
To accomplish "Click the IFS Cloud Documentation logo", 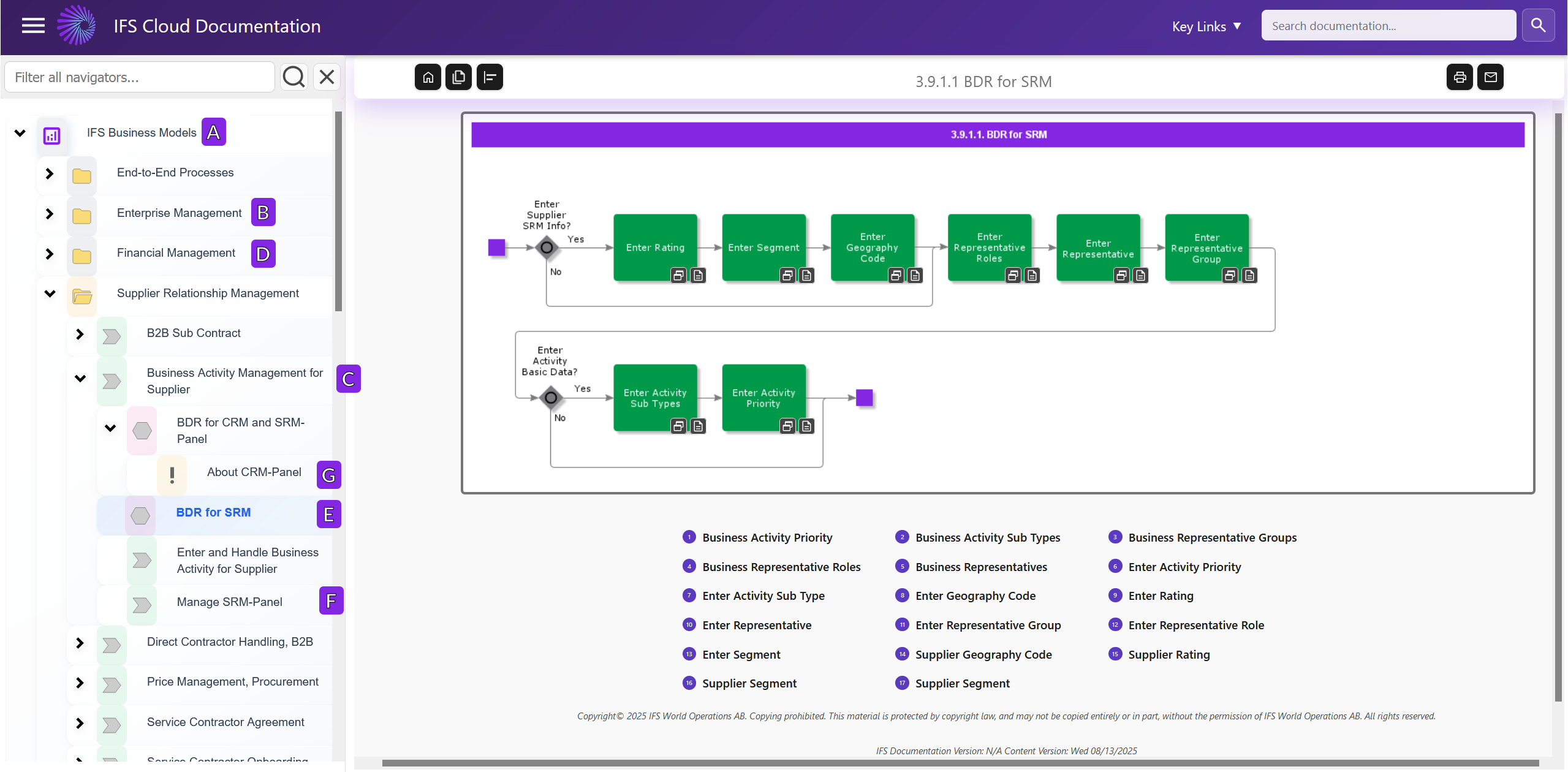I will click(x=77, y=25).
